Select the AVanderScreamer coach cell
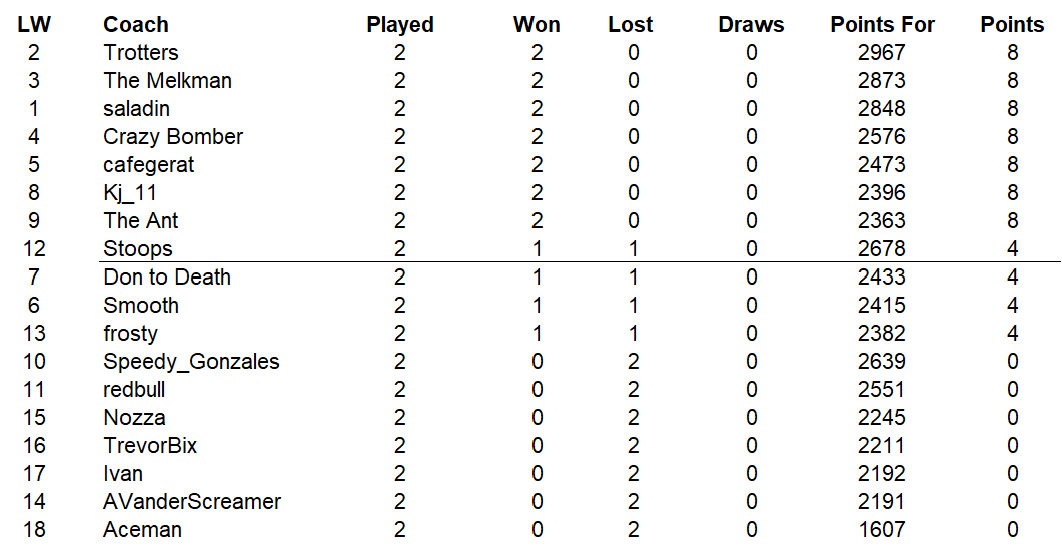Viewport: 1062px width, 552px height. pos(192,501)
